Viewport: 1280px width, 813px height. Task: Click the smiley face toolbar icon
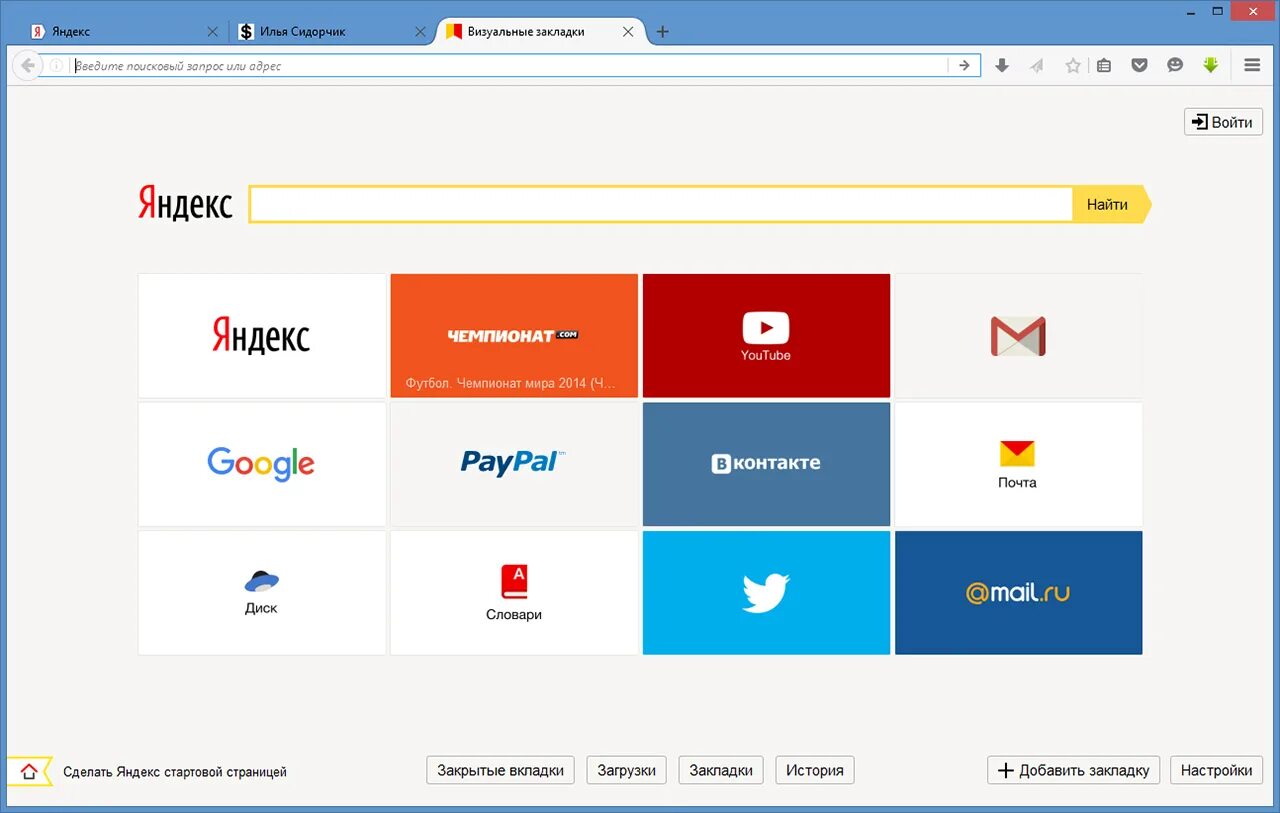click(1175, 65)
